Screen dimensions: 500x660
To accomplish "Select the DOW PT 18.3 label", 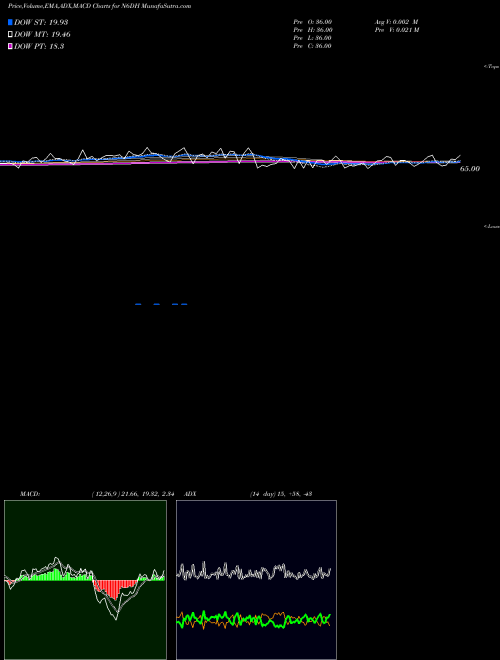I will coord(39,46).
